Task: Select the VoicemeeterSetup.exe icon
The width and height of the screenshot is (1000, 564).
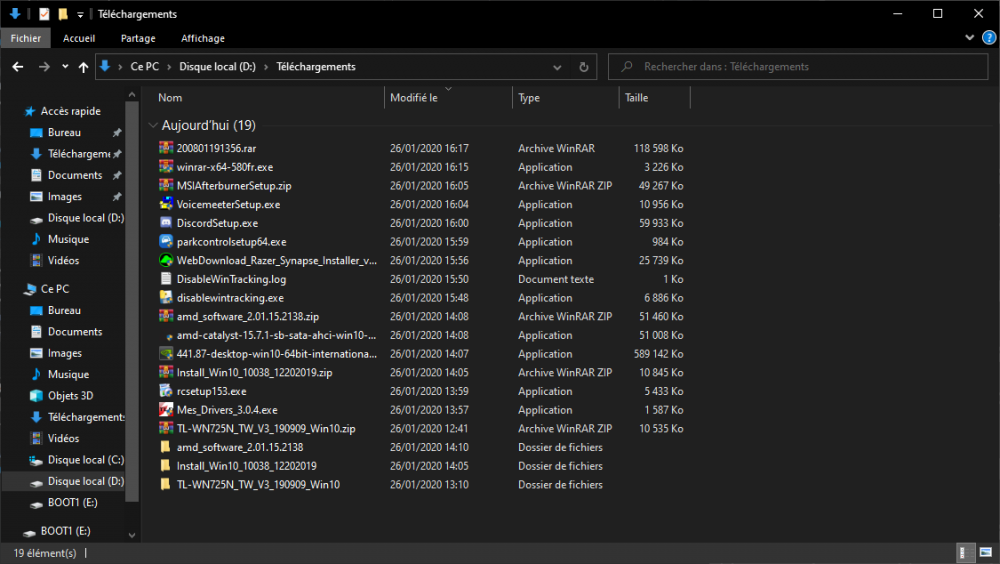Action: point(167,204)
